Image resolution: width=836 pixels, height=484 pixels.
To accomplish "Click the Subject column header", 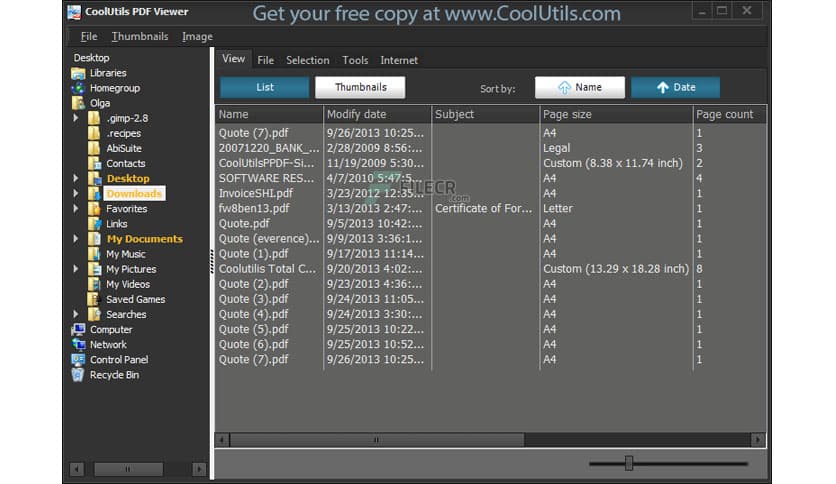I will pyautogui.click(x=486, y=114).
